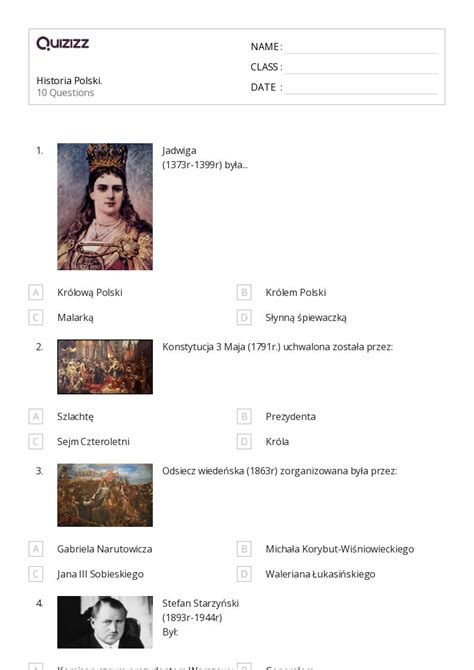The image size is (474, 670).
Task: Open the Jadwiga portrait image
Action: click(x=105, y=206)
